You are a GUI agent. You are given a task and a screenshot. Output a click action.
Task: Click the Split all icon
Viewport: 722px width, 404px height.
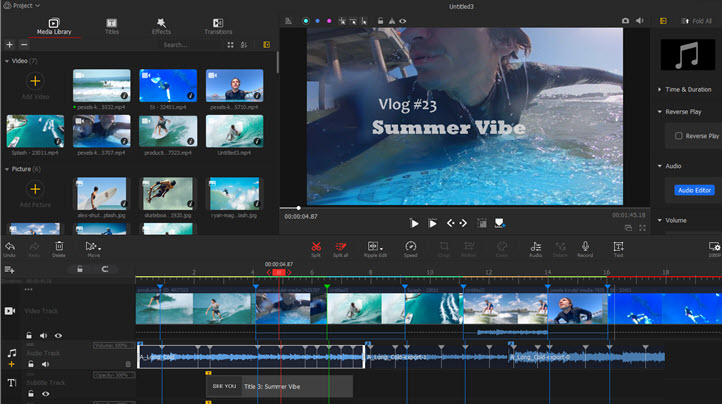[x=340, y=246]
